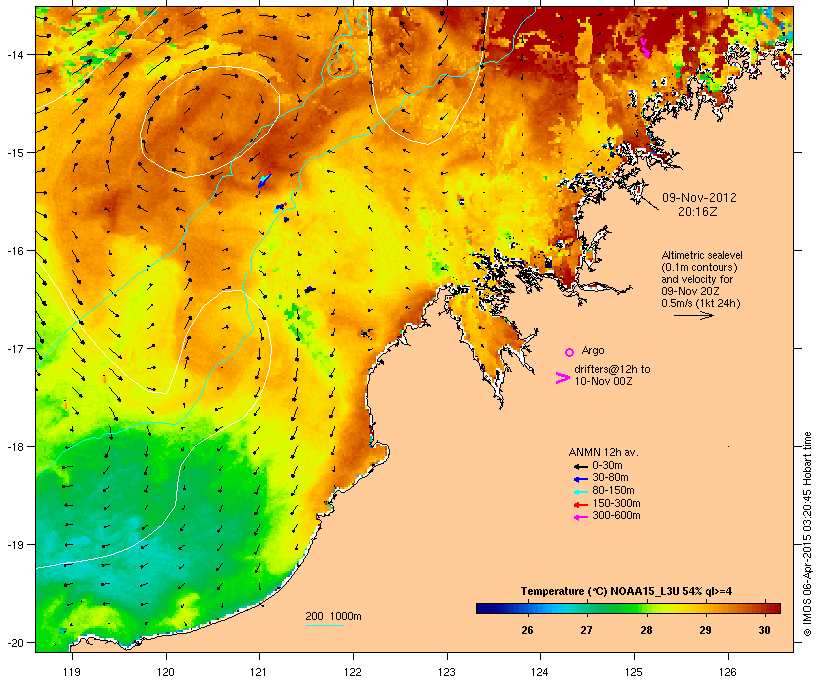820x680 pixels.
Task: Click the 80-150m depth label
Action: coord(613,491)
